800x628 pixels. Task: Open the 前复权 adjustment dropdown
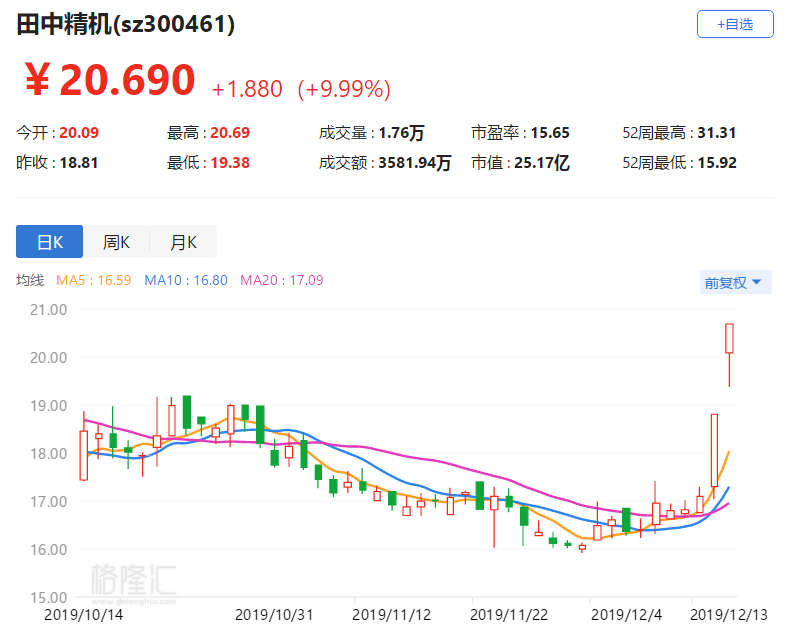click(x=735, y=282)
